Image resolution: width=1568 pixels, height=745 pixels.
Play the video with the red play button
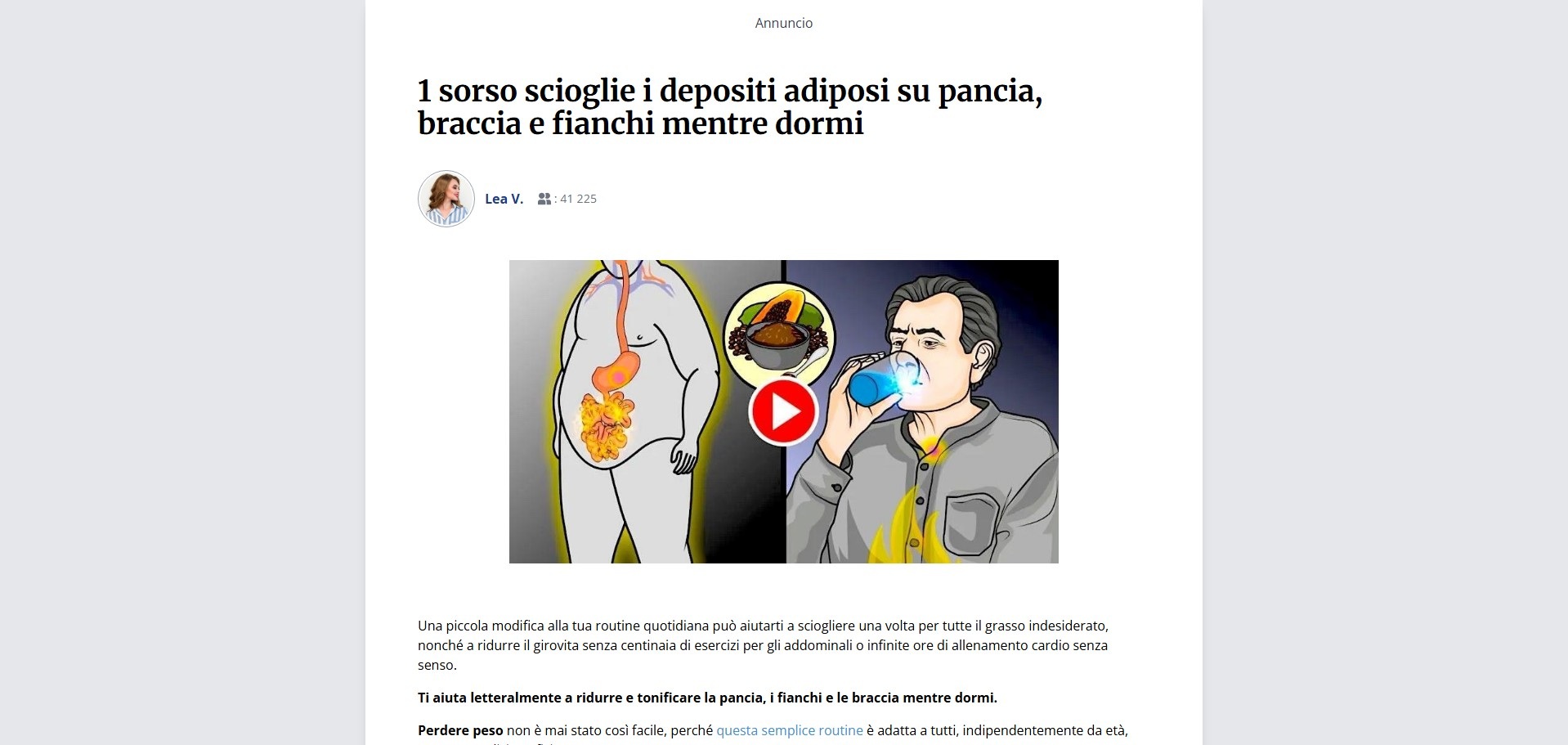pos(783,412)
